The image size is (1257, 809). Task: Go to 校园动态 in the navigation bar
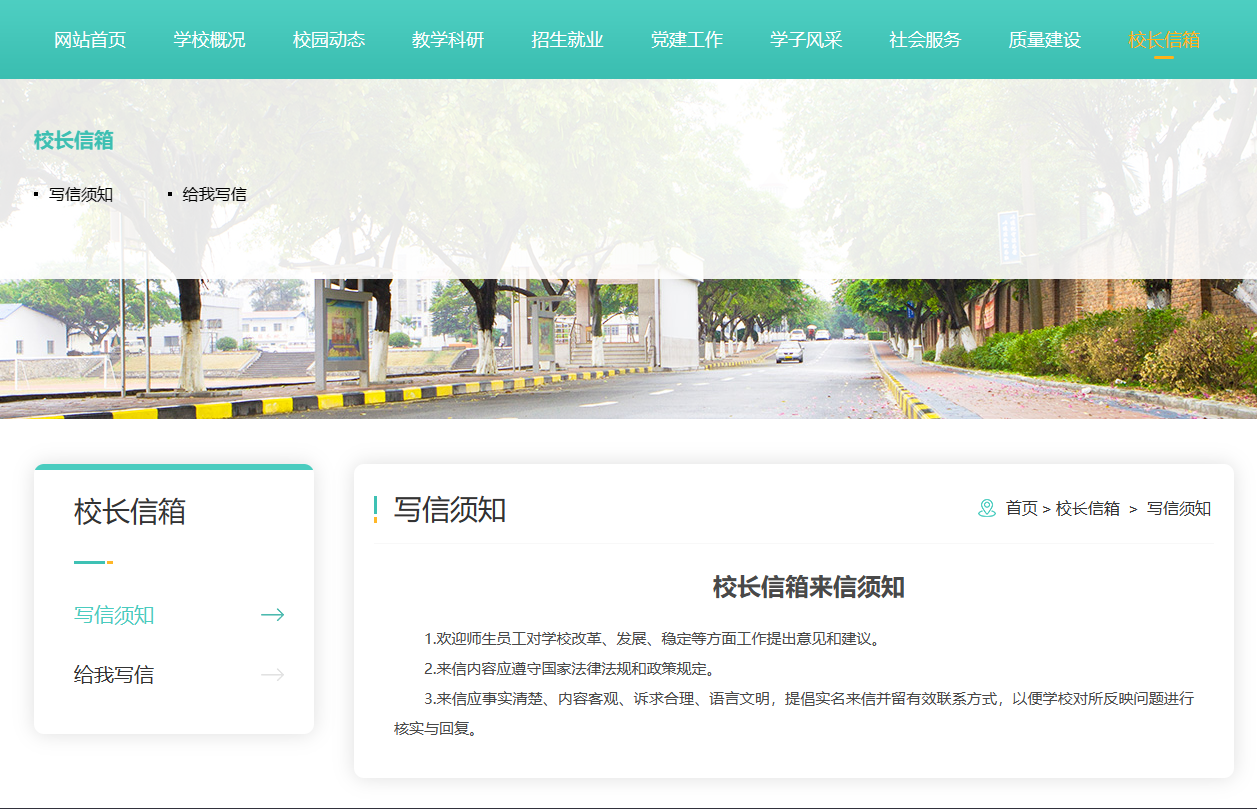[329, 40]
